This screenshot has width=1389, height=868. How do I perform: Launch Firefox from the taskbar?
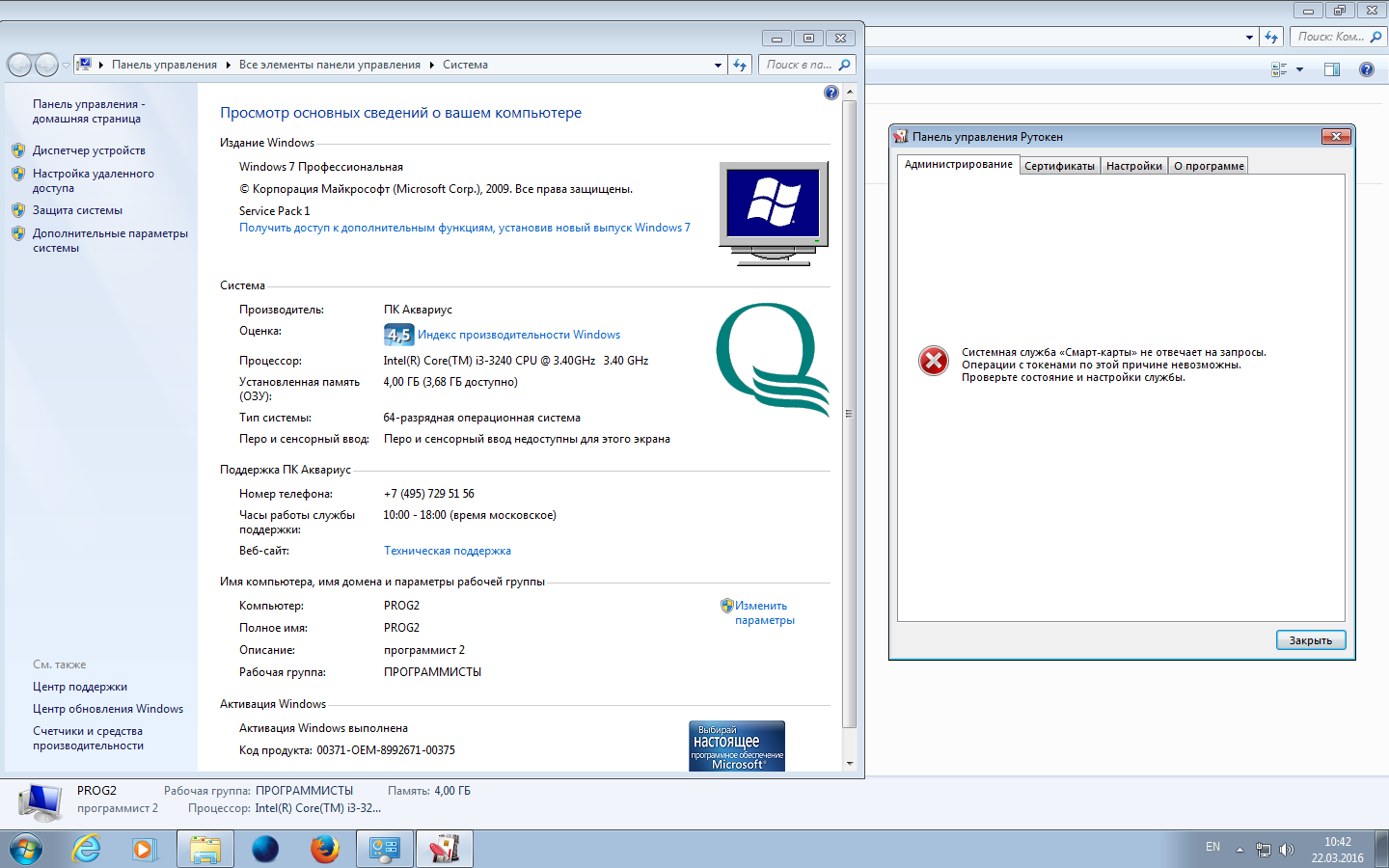[324, 849]
